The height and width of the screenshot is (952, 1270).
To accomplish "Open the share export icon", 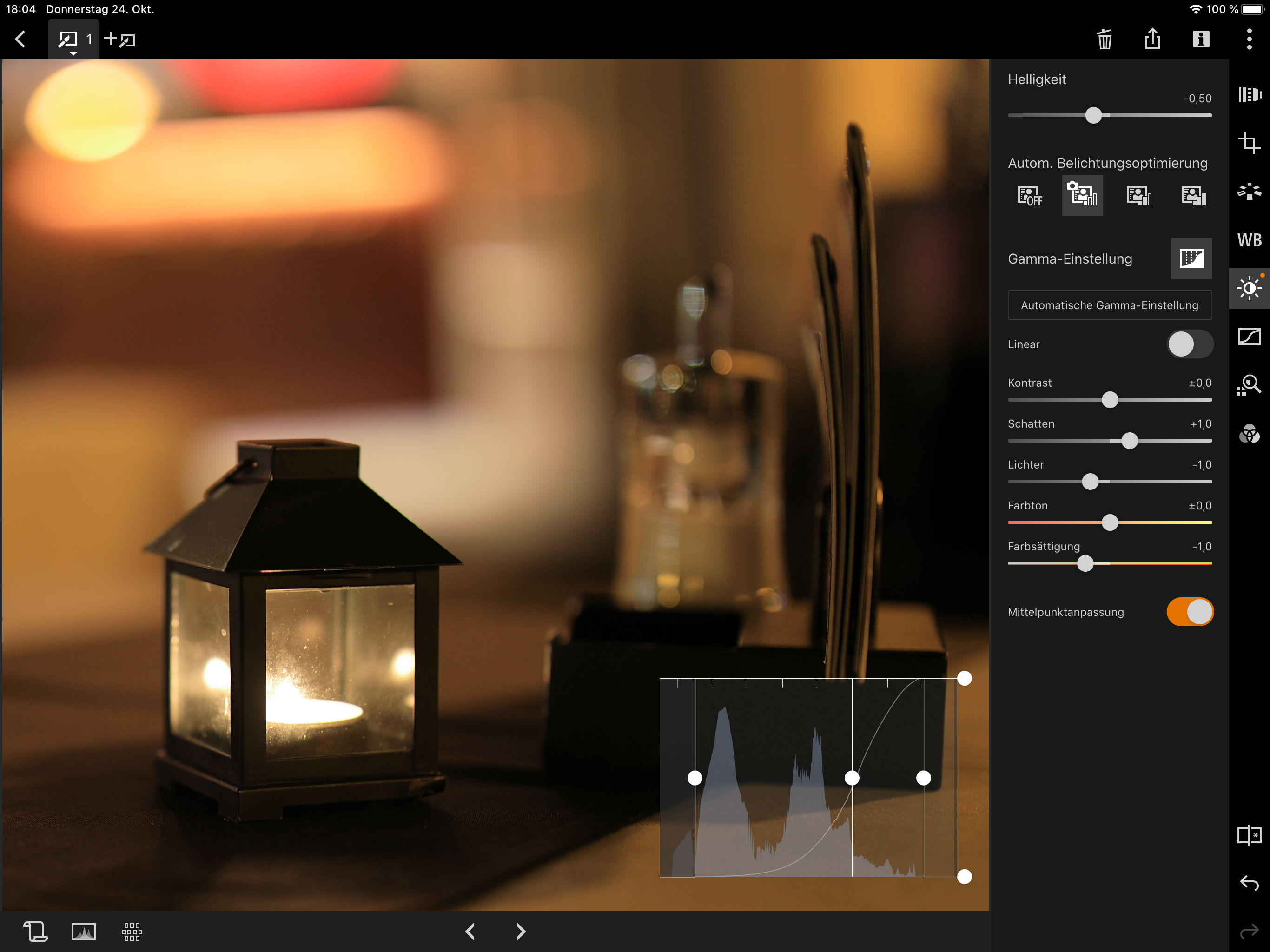I will pyautogui.click(x=1152, y=40).
